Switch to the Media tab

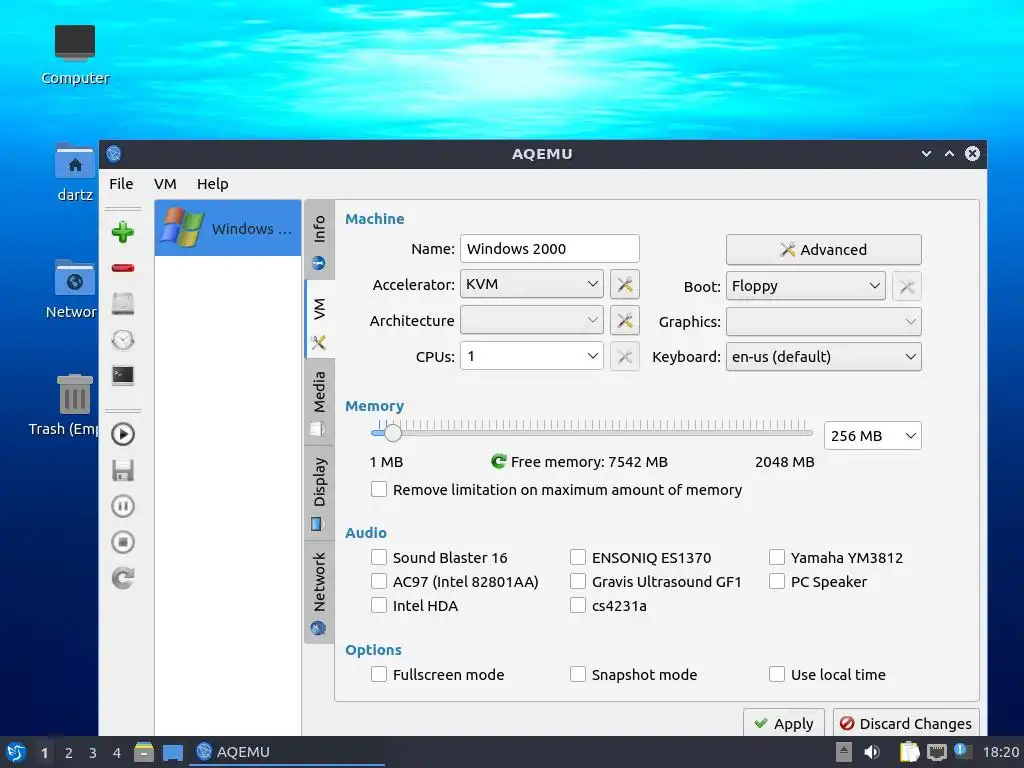coord(319,402)
